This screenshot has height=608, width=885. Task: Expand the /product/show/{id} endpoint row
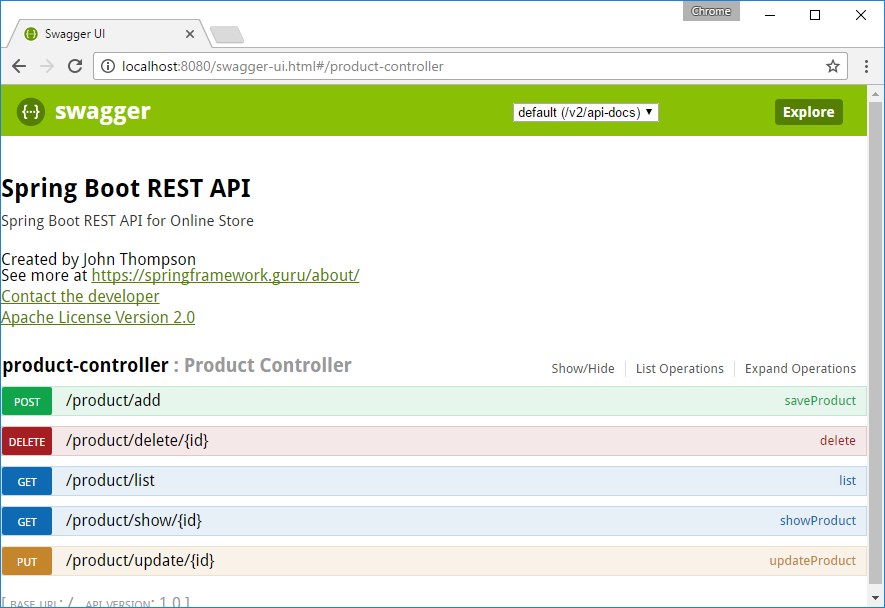coord(140,520)
